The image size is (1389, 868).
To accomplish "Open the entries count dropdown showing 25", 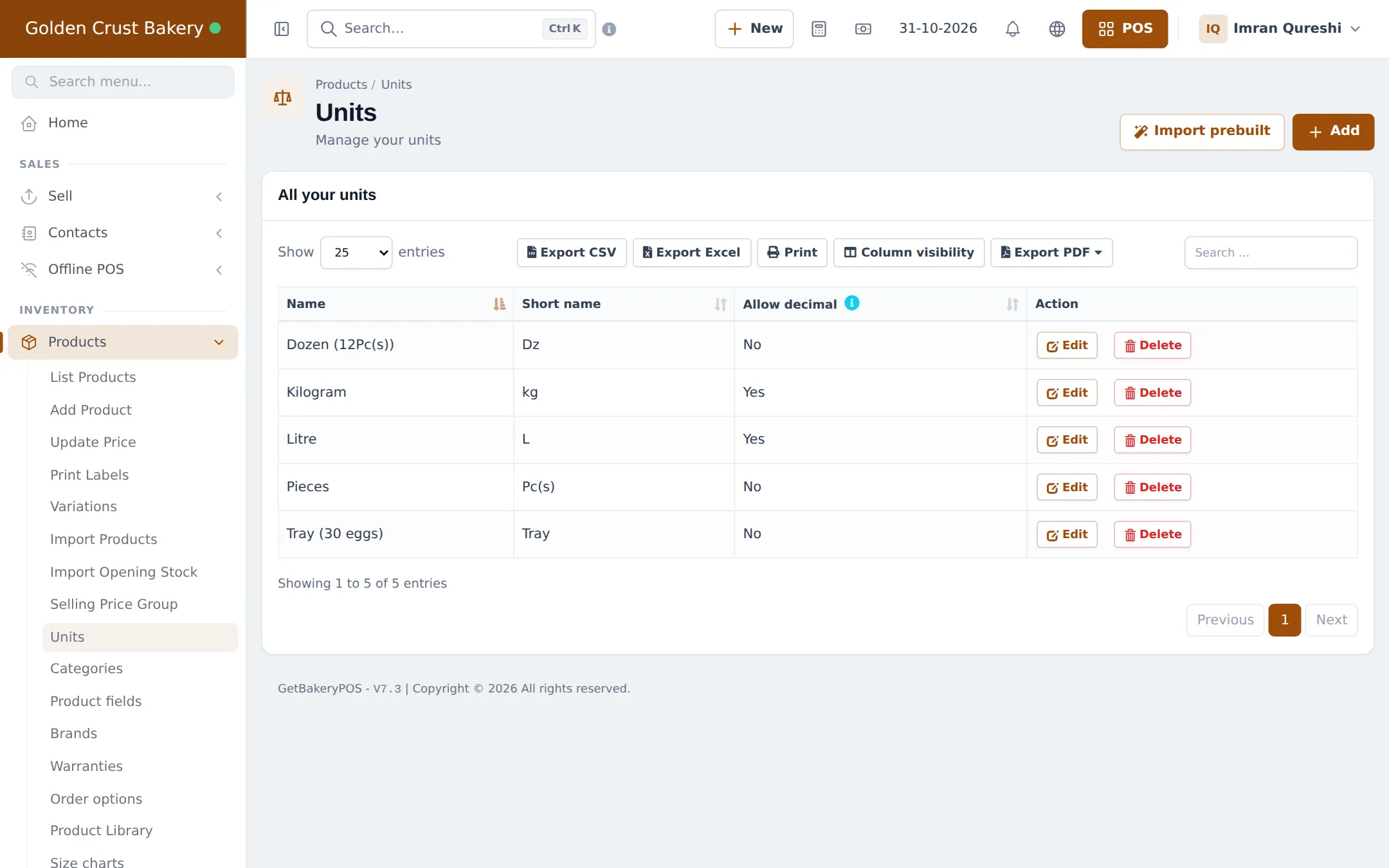I will [356, 253].
